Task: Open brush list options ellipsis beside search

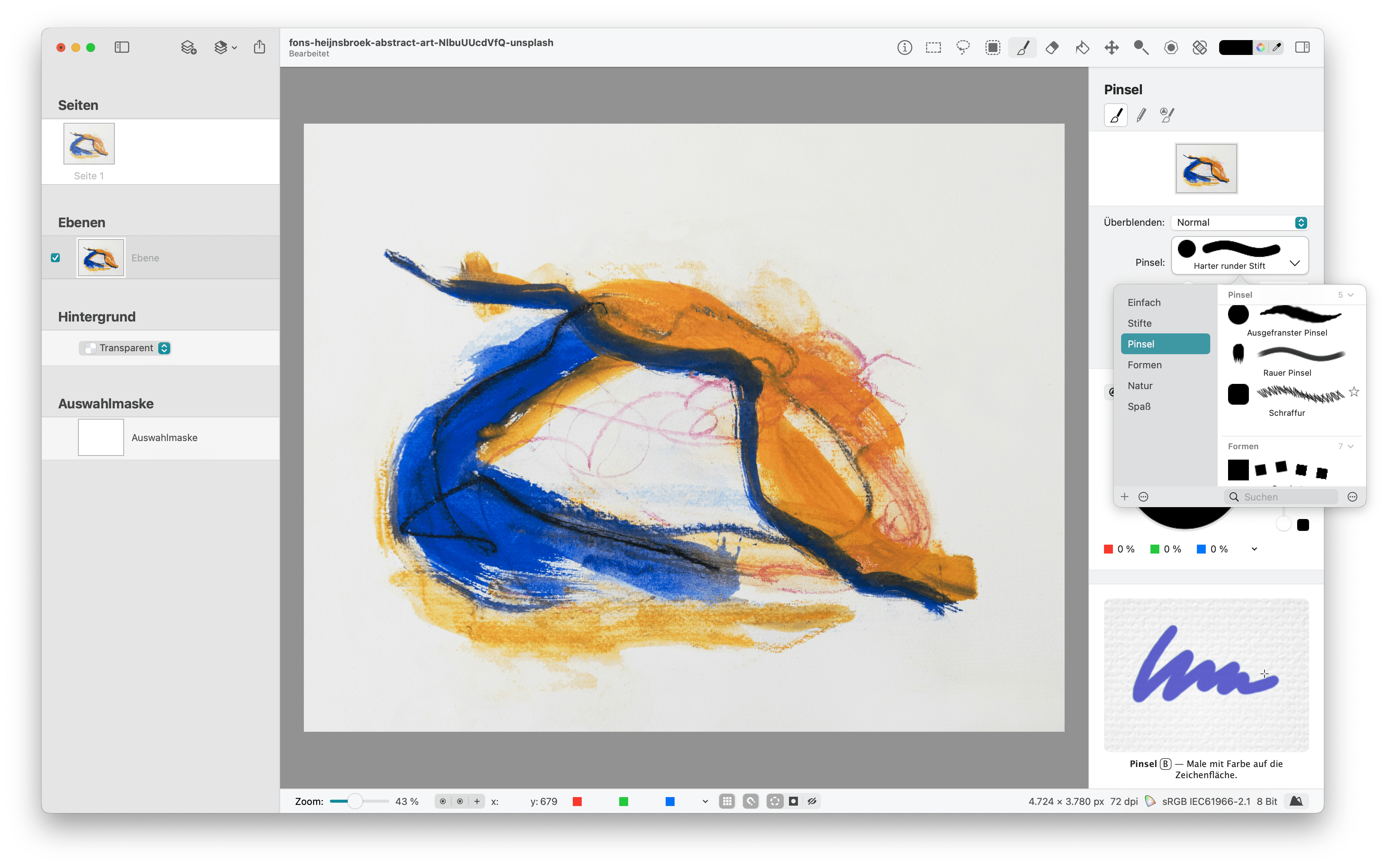Action: tap(1353, 497)
